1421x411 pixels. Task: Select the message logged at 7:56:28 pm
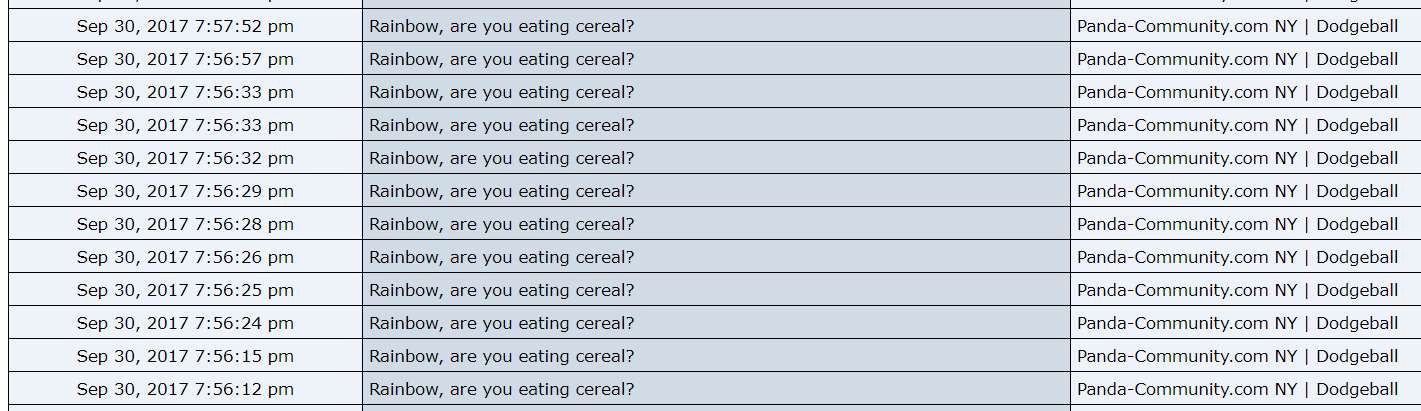coord(501,224)
